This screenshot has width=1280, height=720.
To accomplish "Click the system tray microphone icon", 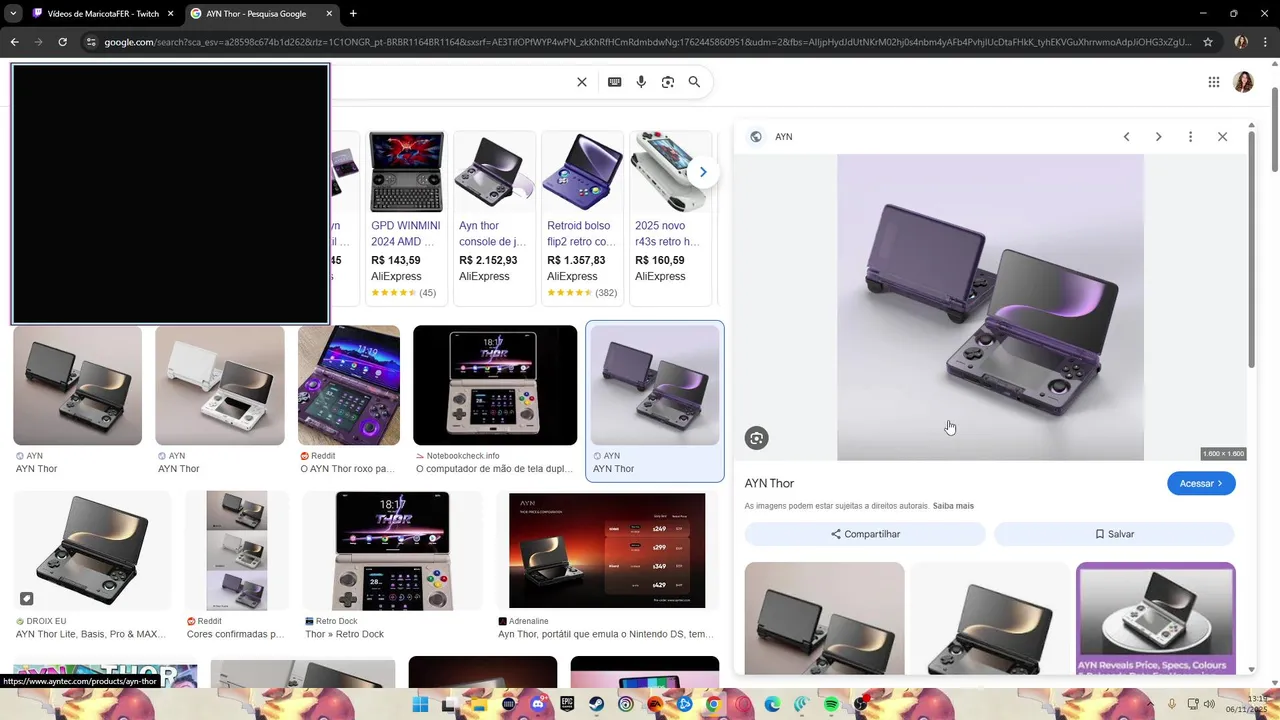I will point(1173,705).
